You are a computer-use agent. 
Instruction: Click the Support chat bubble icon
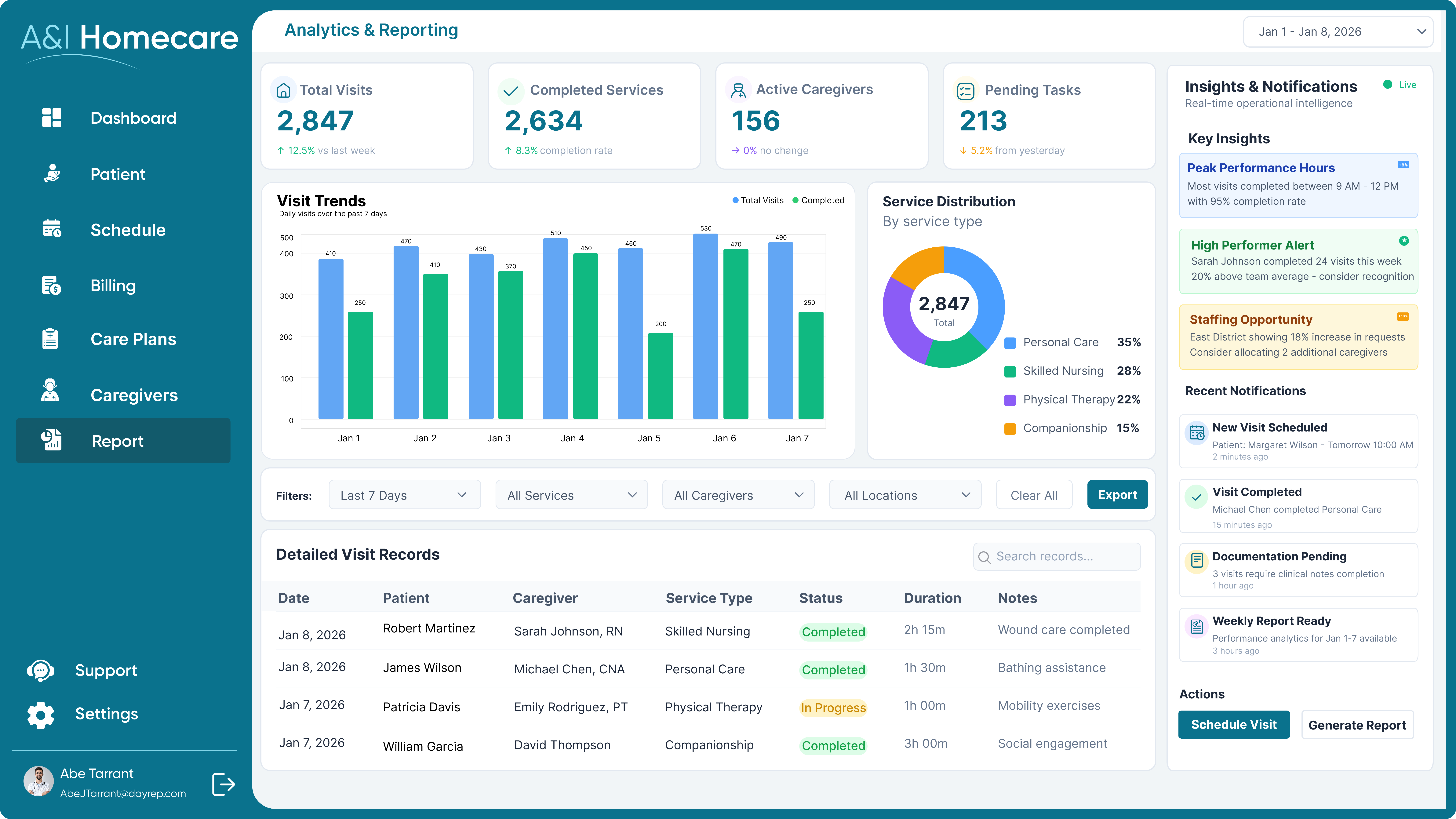(x=41, y=670)
